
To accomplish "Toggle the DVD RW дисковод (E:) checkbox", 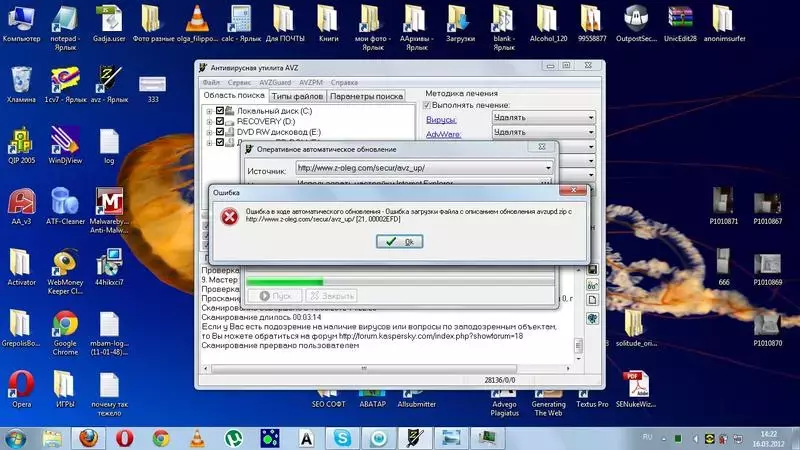I will coord(220,132).
